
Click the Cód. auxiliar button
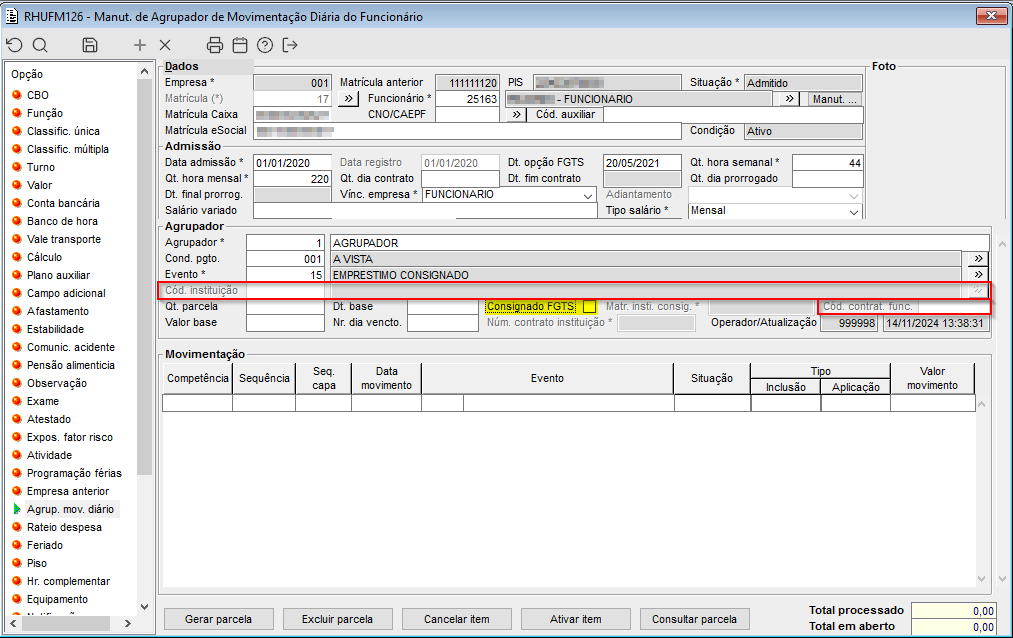pos(565,114)
